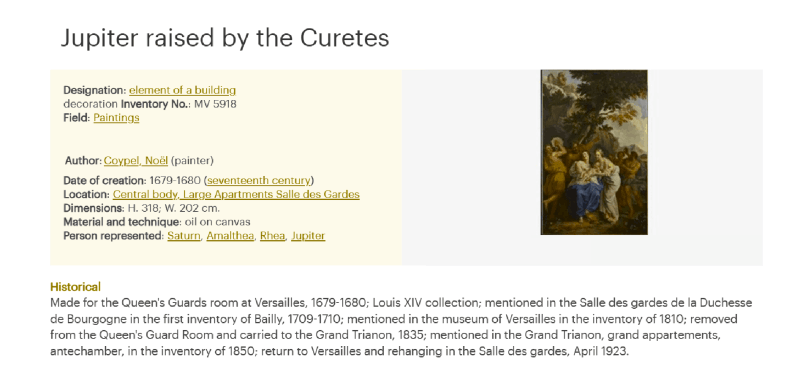Open the Amalthea person link
The image size is (800, 392).
point(230,236)
